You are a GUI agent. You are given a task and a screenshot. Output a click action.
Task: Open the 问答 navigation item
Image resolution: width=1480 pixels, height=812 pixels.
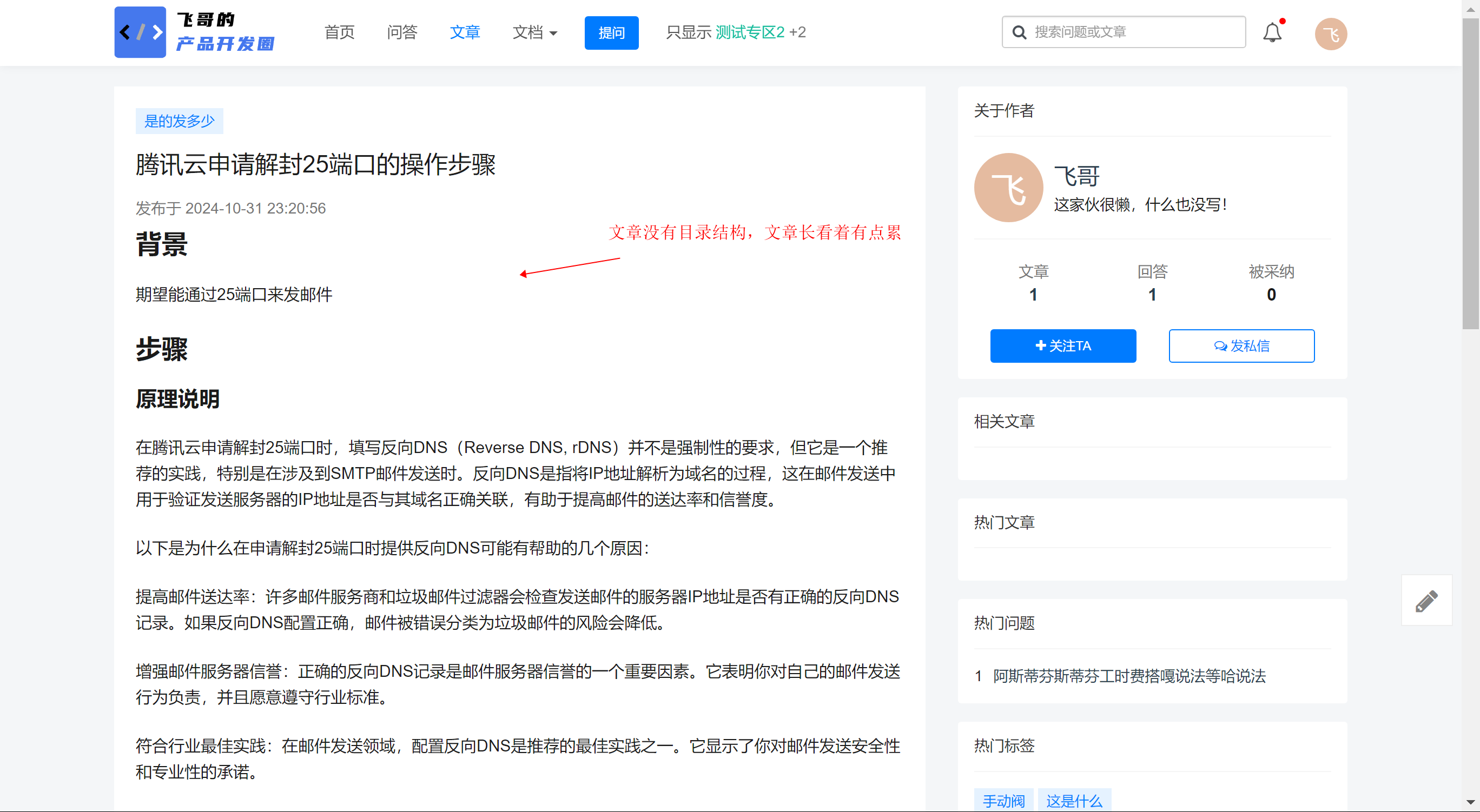(x=402, y=32)
